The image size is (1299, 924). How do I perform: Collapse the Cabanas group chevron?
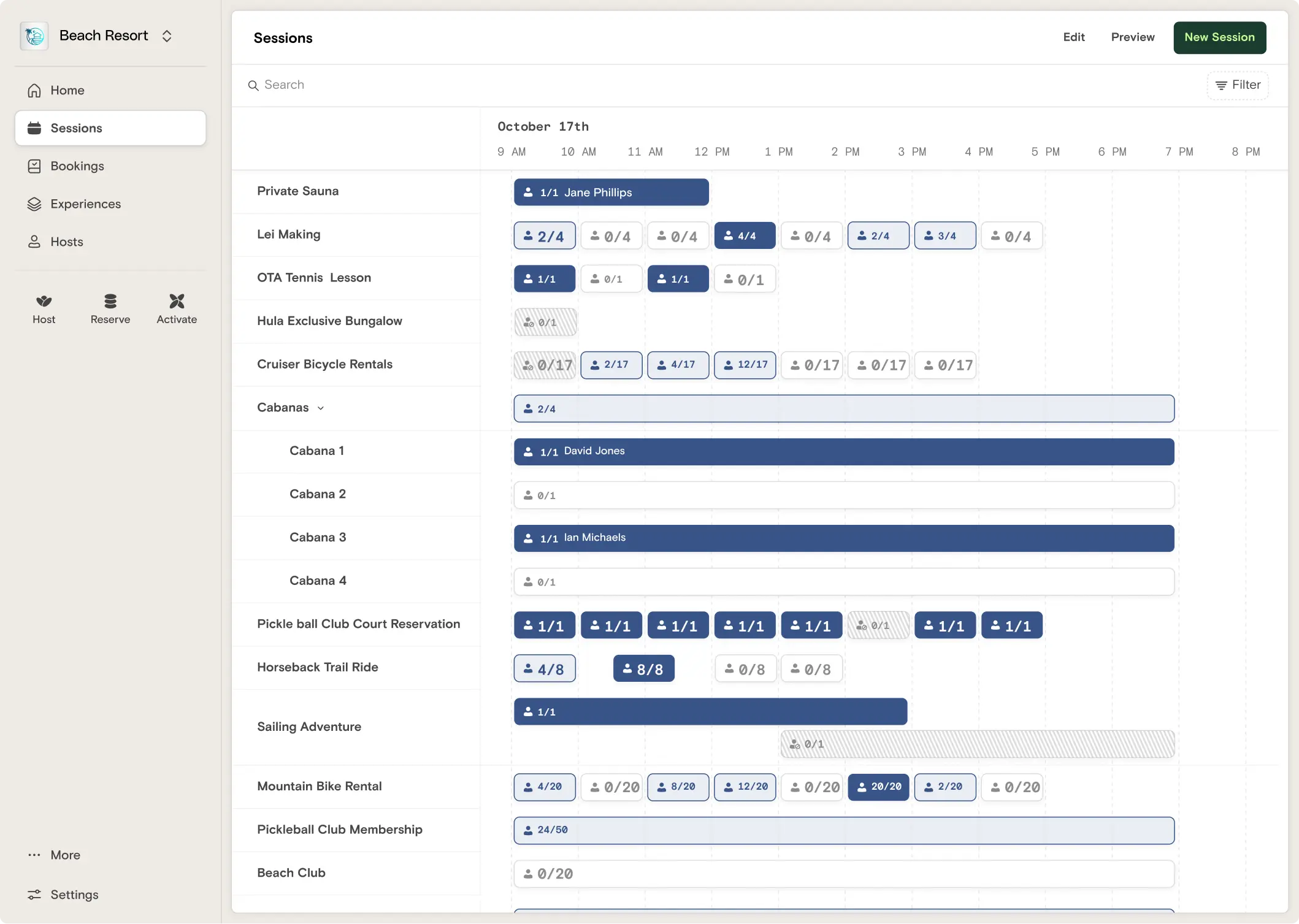tap(321, 408)
